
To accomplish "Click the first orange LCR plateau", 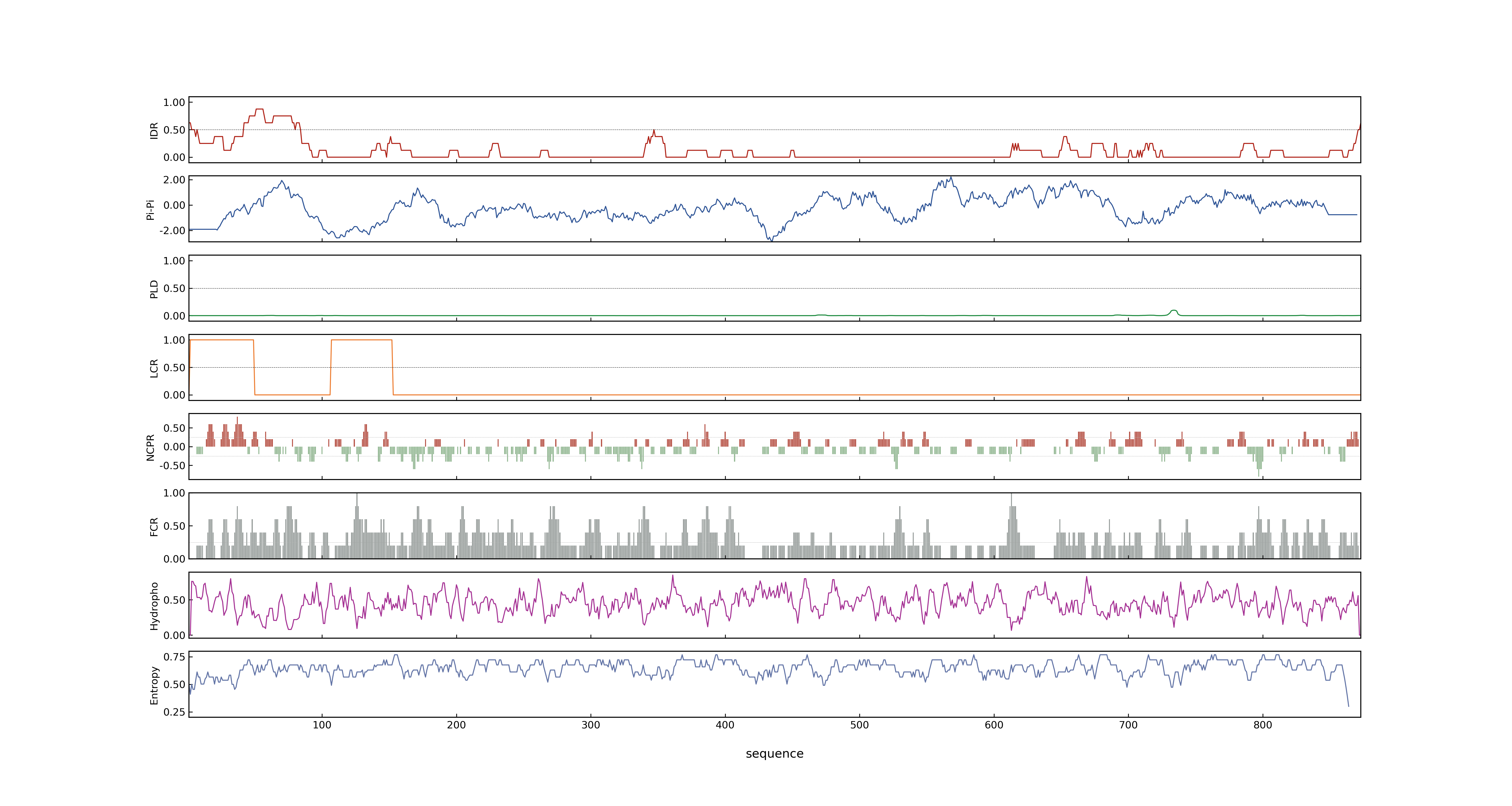I will tap(222, 340).
